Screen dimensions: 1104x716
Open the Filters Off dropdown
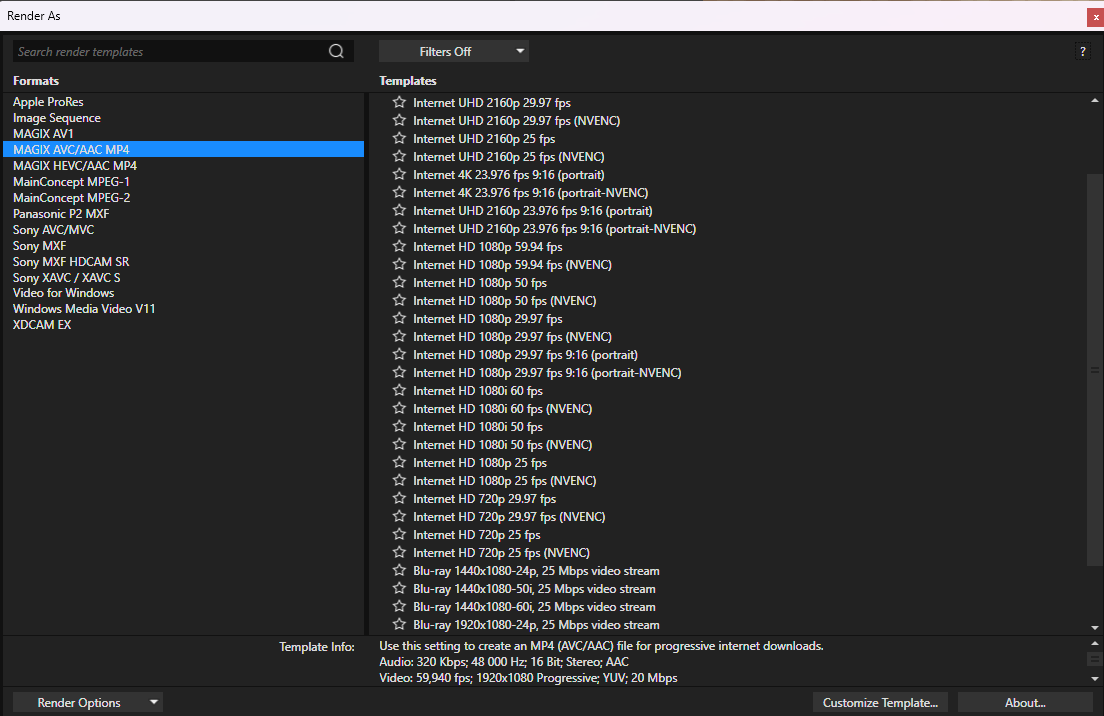pos(454,51)
